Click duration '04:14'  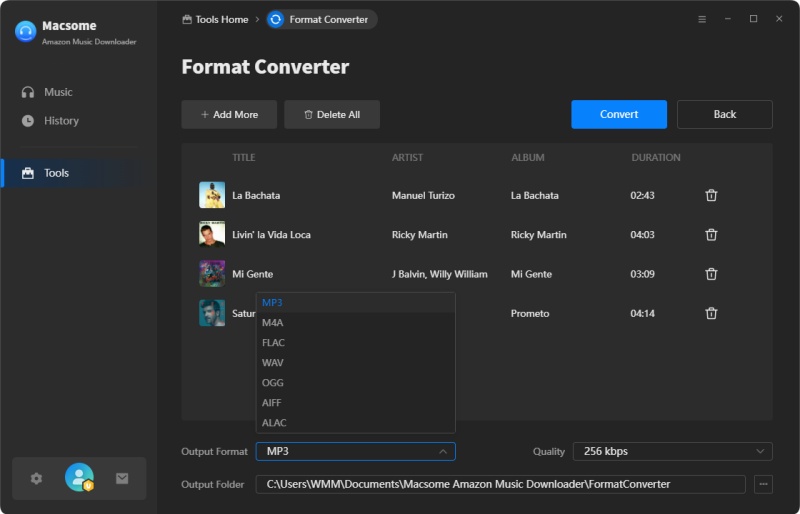point(642,313)
